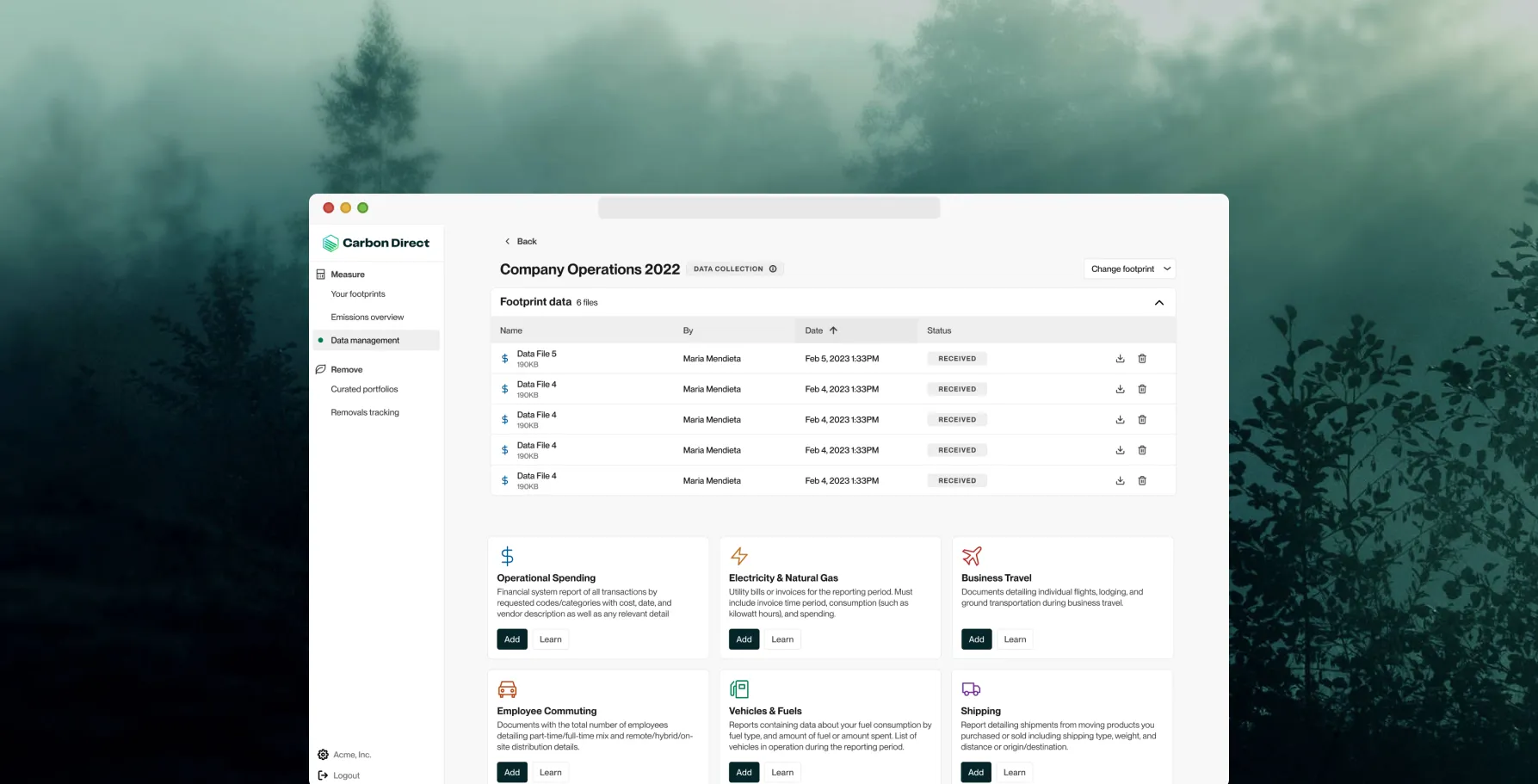The height and width of the screenshot is (784, 1538).
Task: Open Removals tracking in sidebar
Action: point(365,413)
